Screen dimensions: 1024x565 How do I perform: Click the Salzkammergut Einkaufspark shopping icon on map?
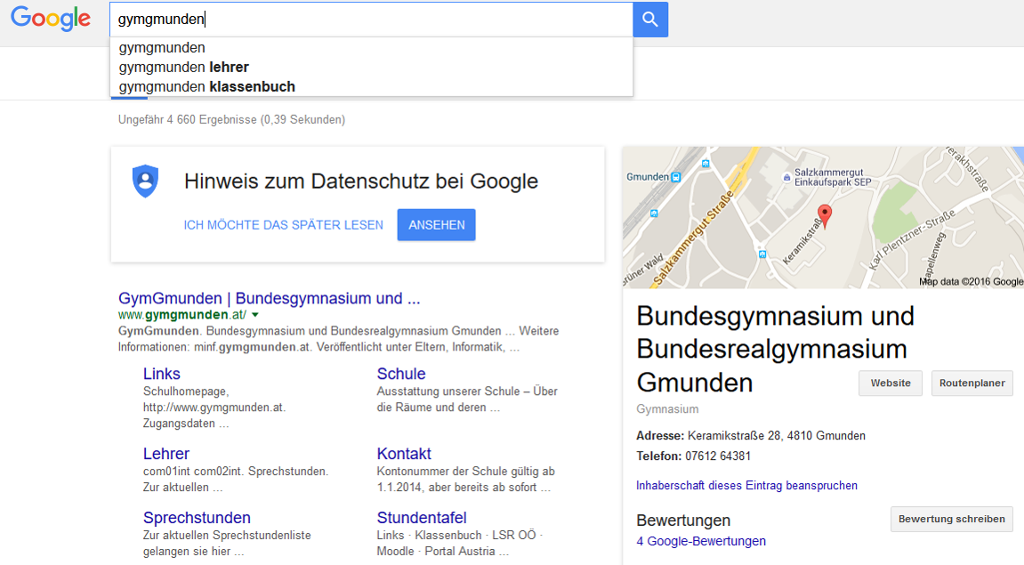click(786, 177)
